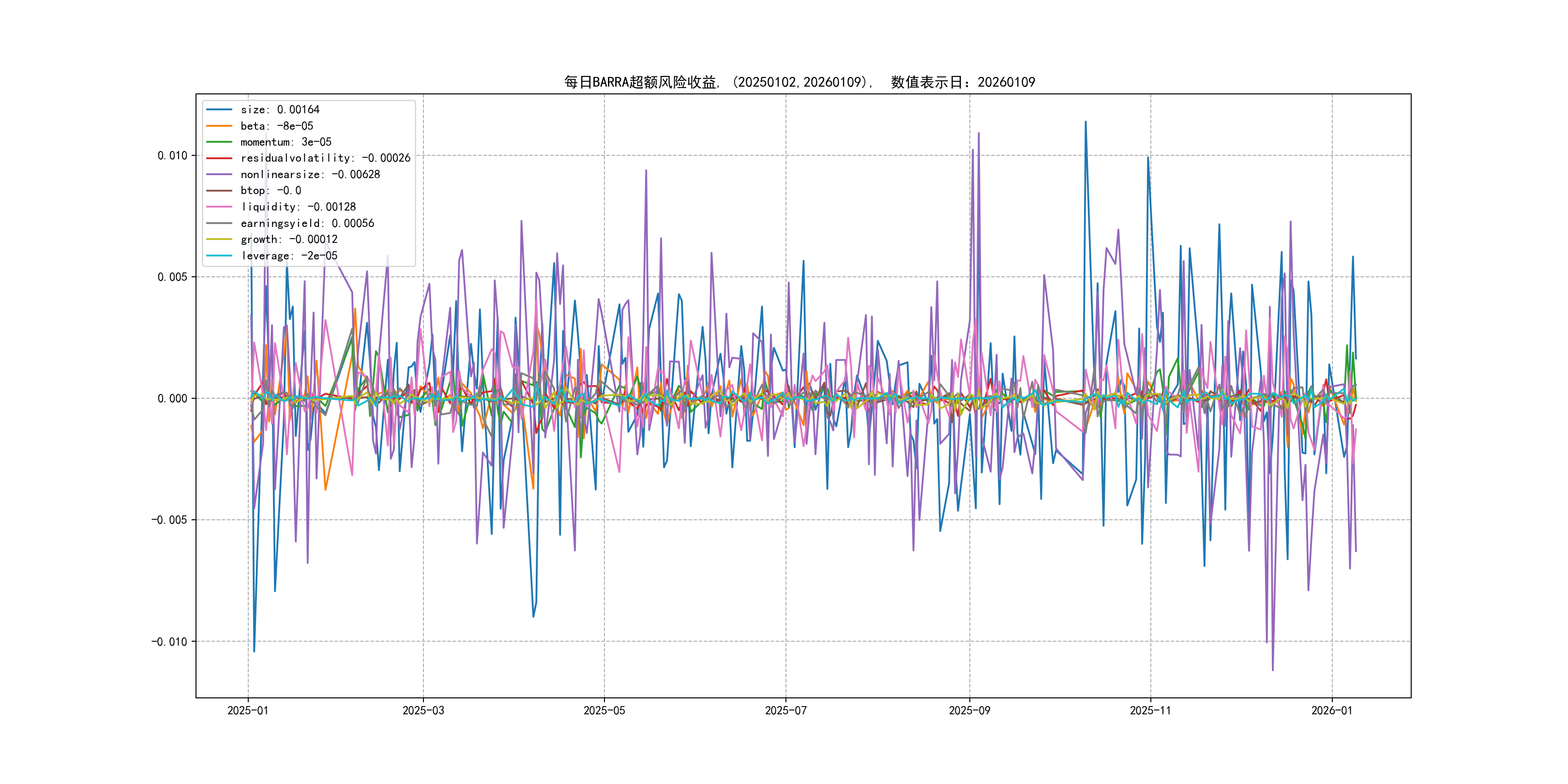Image resolution: width=1568 pixels, height=784 pixels.
Task: Click the -0.005 y-axis tick label
Action: point(169,520)
